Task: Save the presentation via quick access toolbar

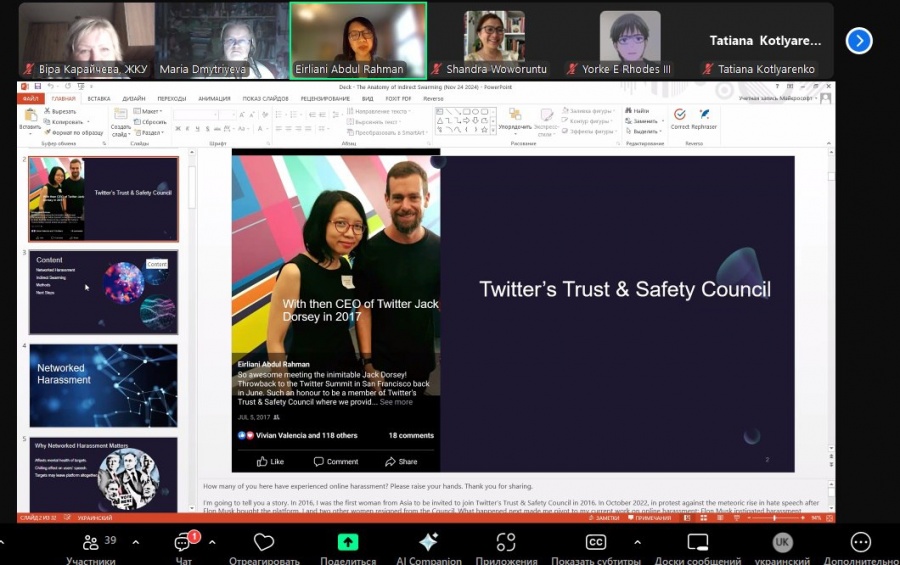Action: [x=37, y=87]
